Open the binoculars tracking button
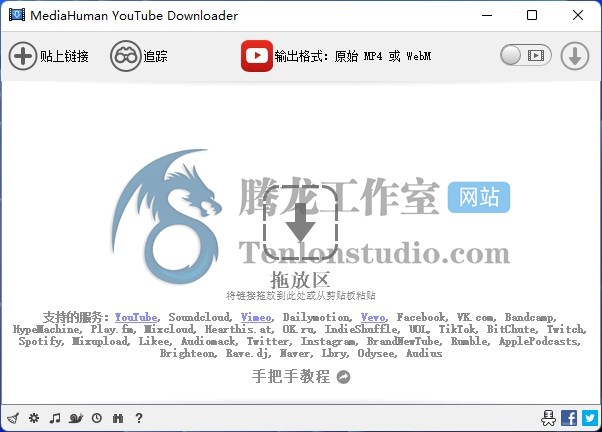 (125, 56)
